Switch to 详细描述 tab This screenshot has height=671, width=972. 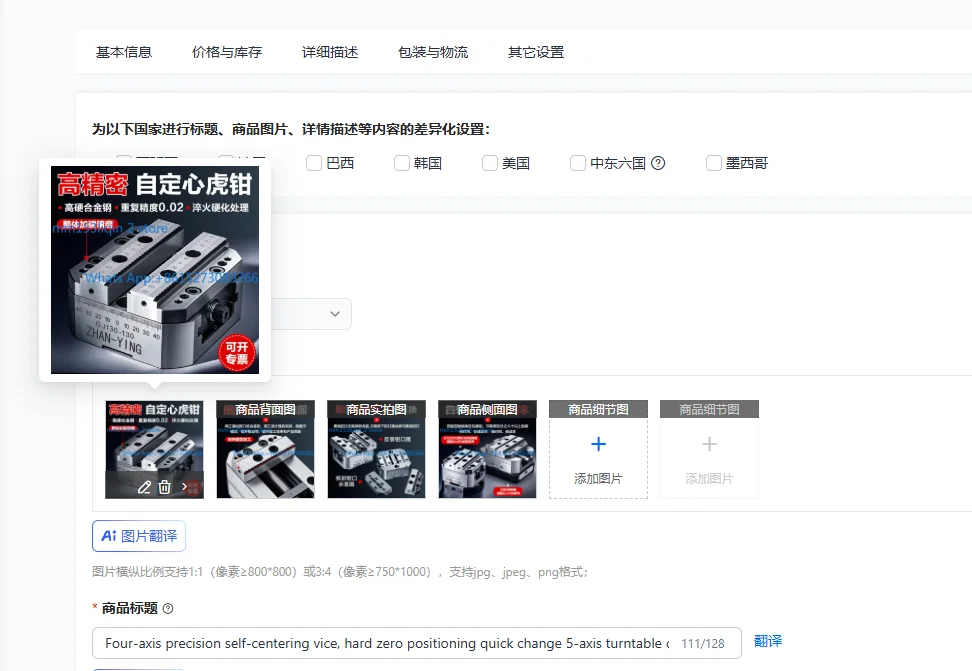[x=330, y=52]
